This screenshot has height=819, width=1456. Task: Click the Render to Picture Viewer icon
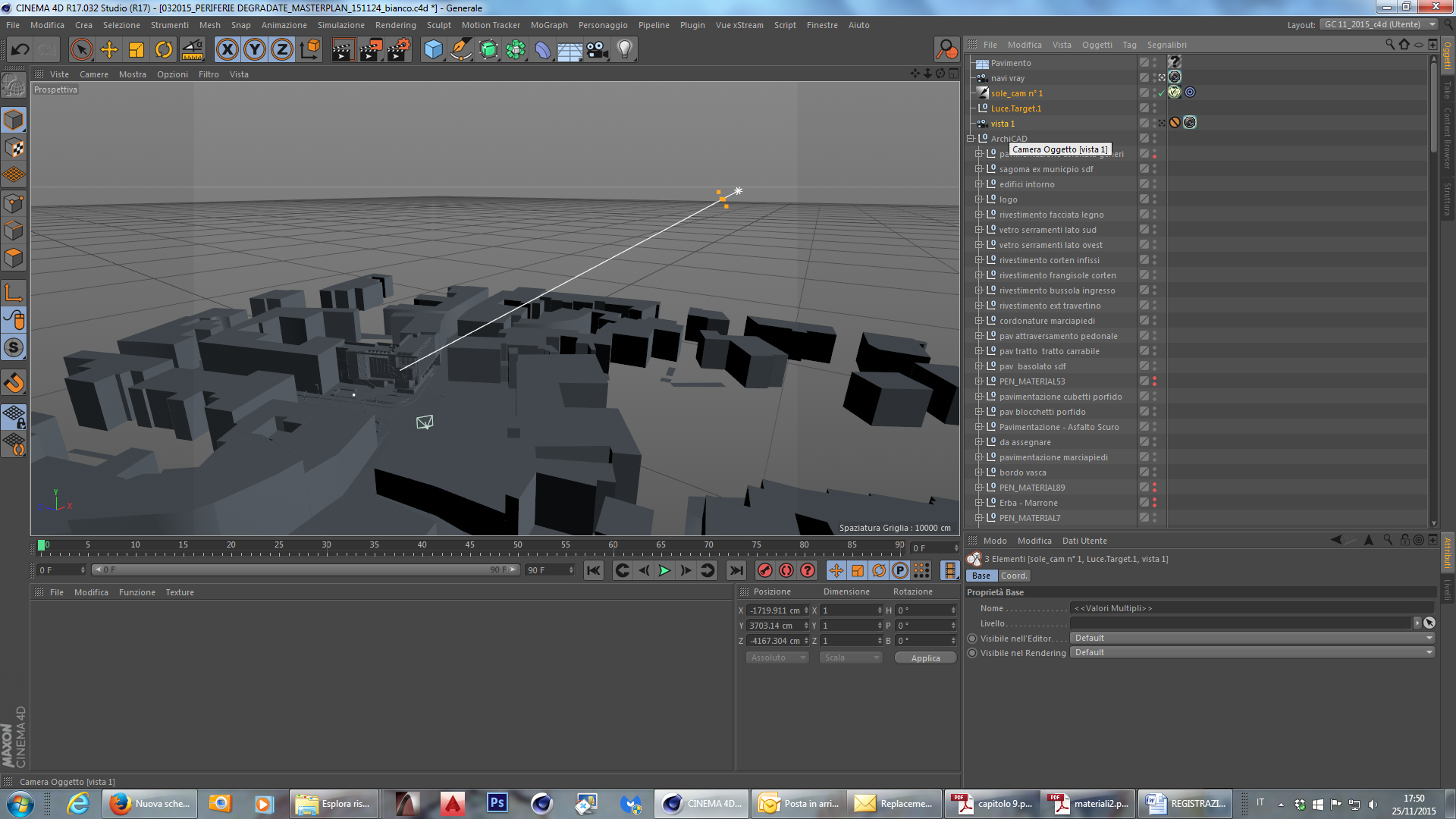371,50
